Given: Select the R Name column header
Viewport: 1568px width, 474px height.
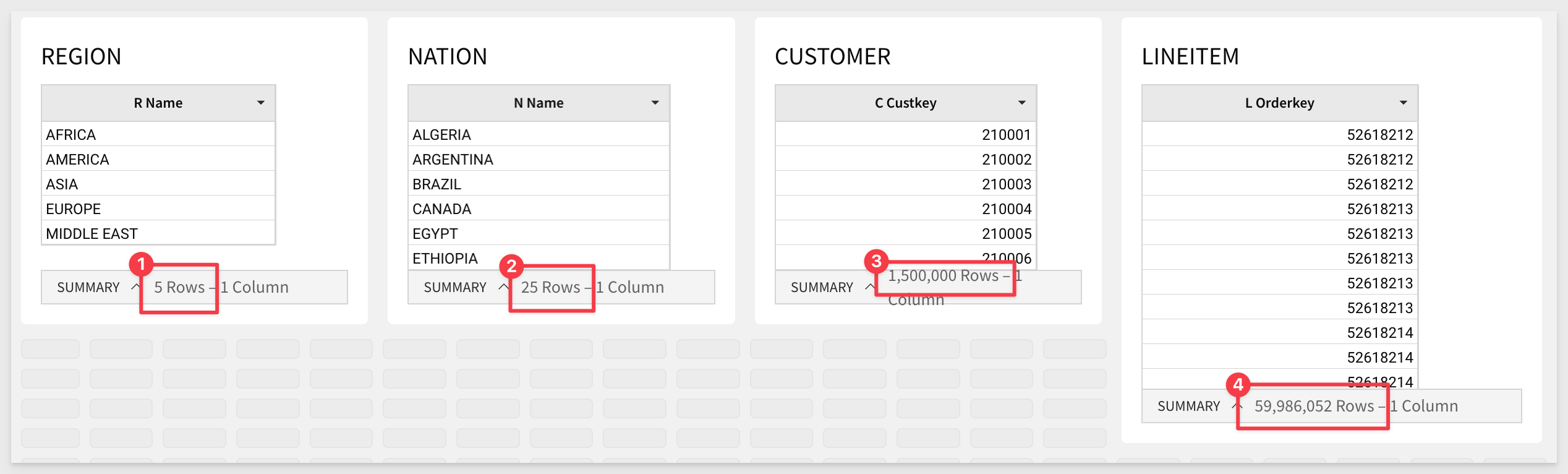Looking at the screenshot, I should pos(158,103).
